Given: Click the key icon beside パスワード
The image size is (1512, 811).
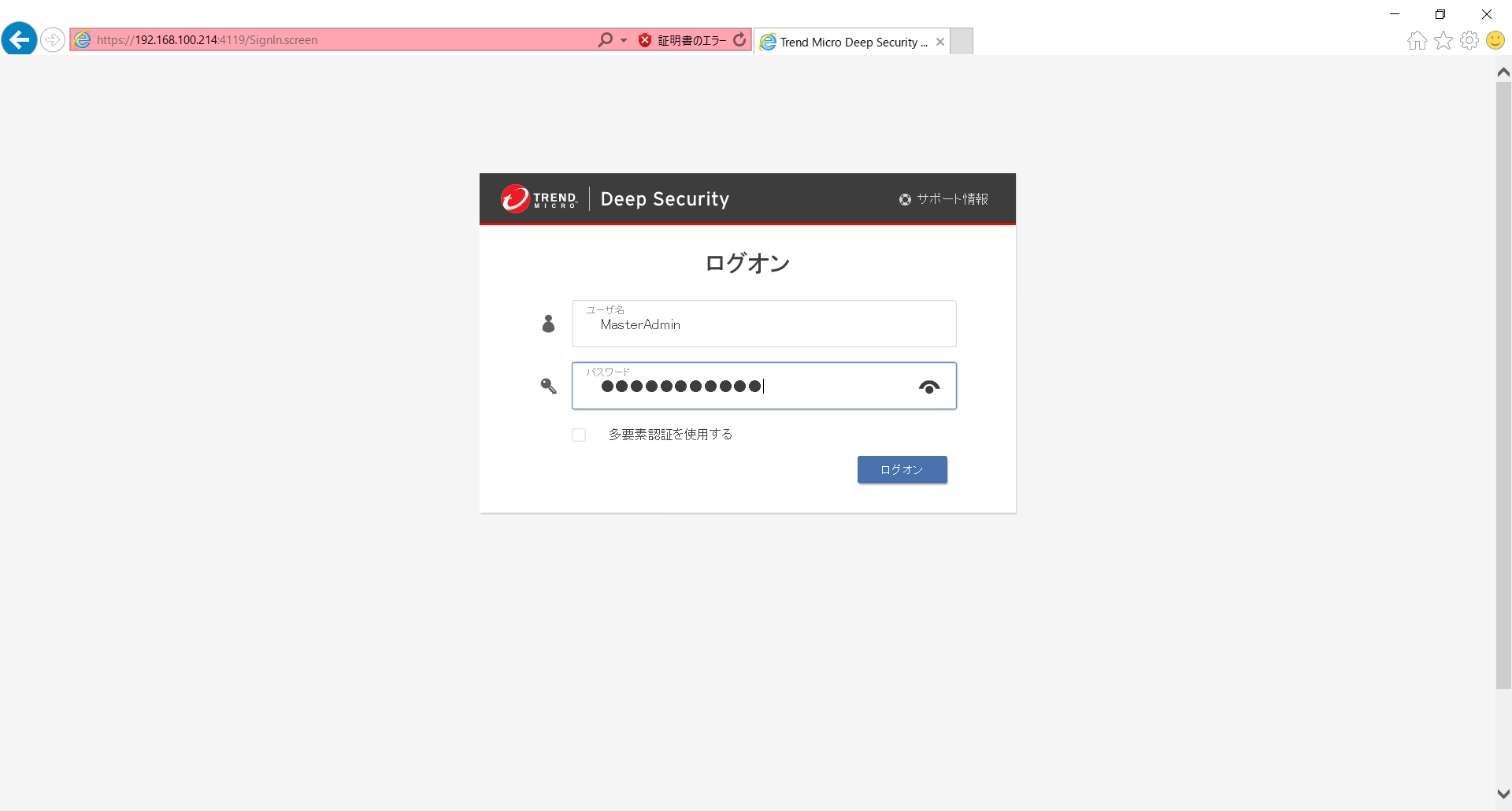Looking at the screenshot, I should (x=549, y=386).
